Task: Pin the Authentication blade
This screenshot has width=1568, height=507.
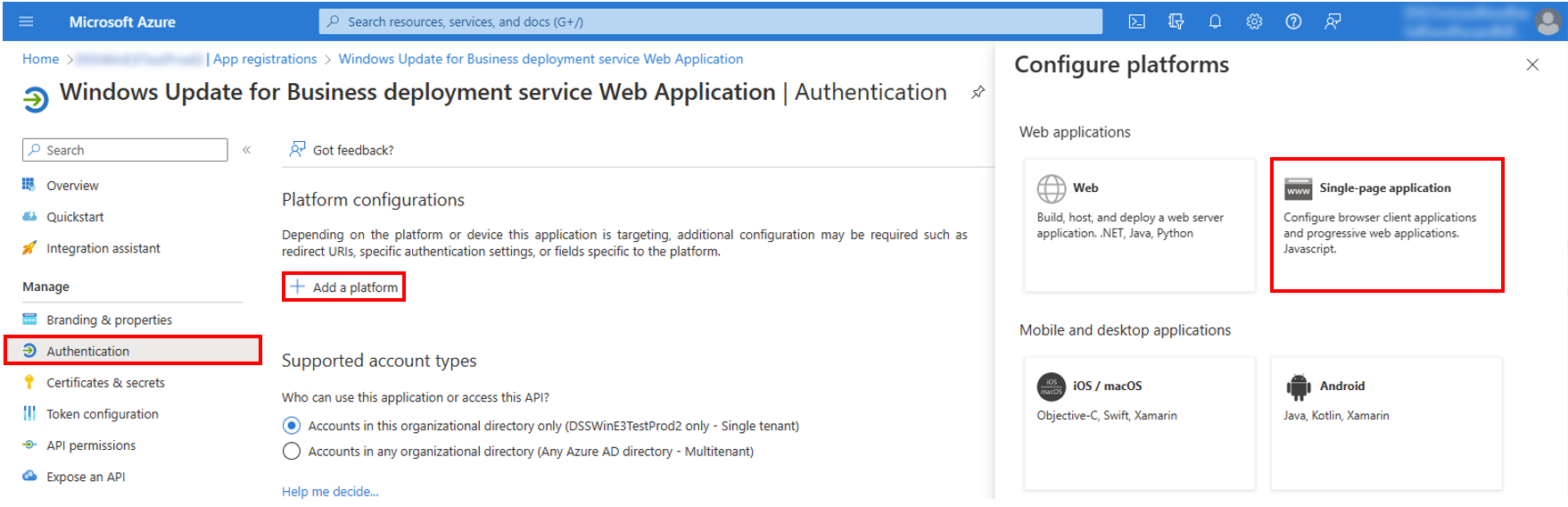Action: pos(978,92)
